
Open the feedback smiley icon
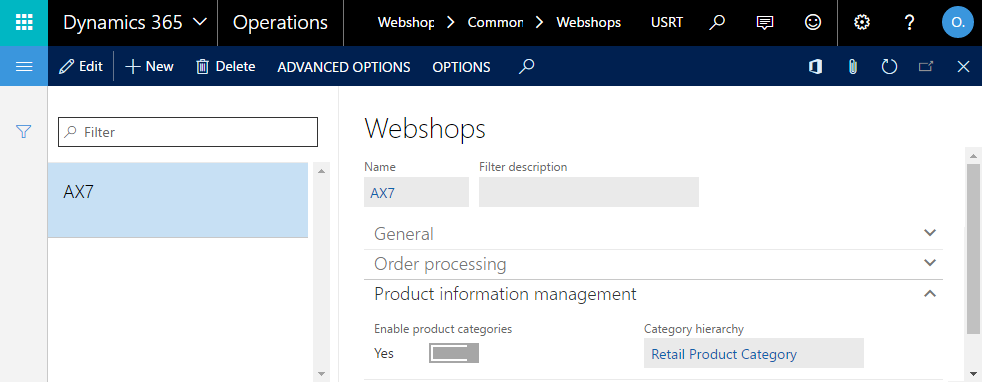coord(812,23)
